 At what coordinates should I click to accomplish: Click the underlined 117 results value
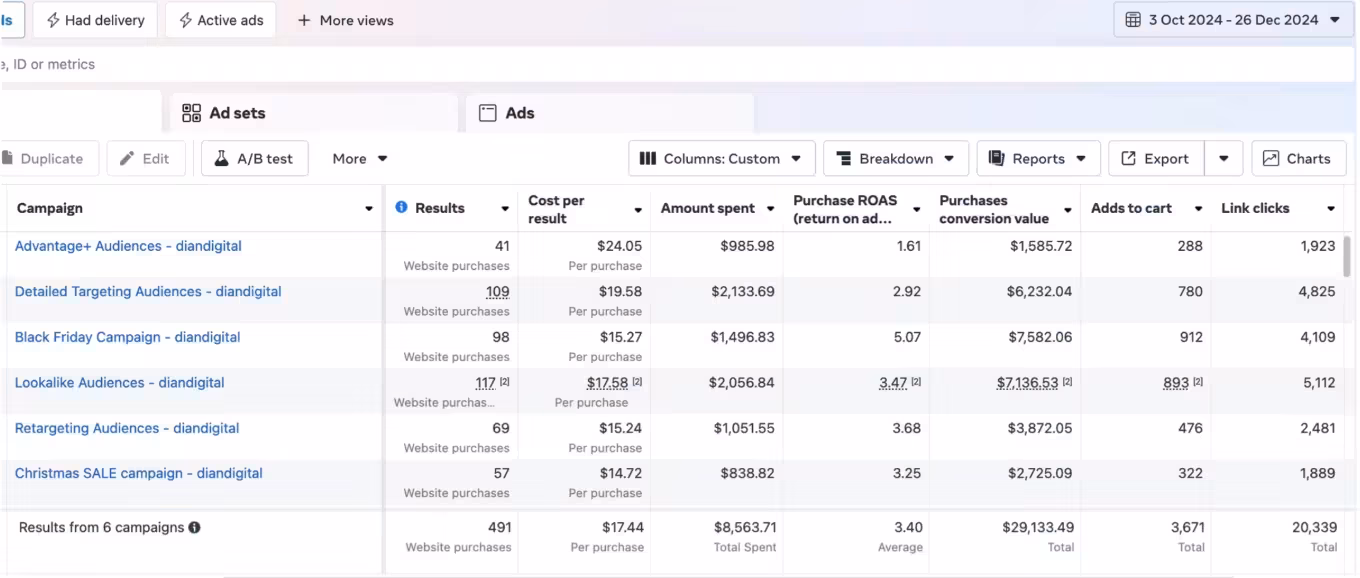pyautogui.click(x=486, y=383)
